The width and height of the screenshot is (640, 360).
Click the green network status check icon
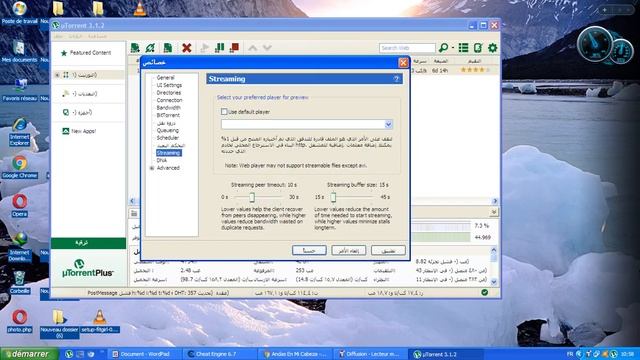484,292
